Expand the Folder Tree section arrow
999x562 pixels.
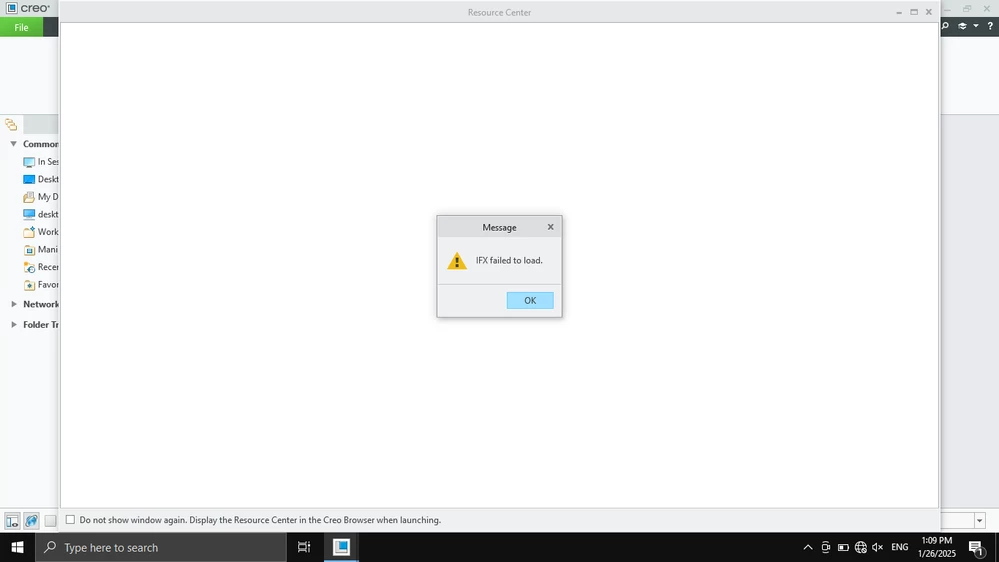[x=13, y=324]
